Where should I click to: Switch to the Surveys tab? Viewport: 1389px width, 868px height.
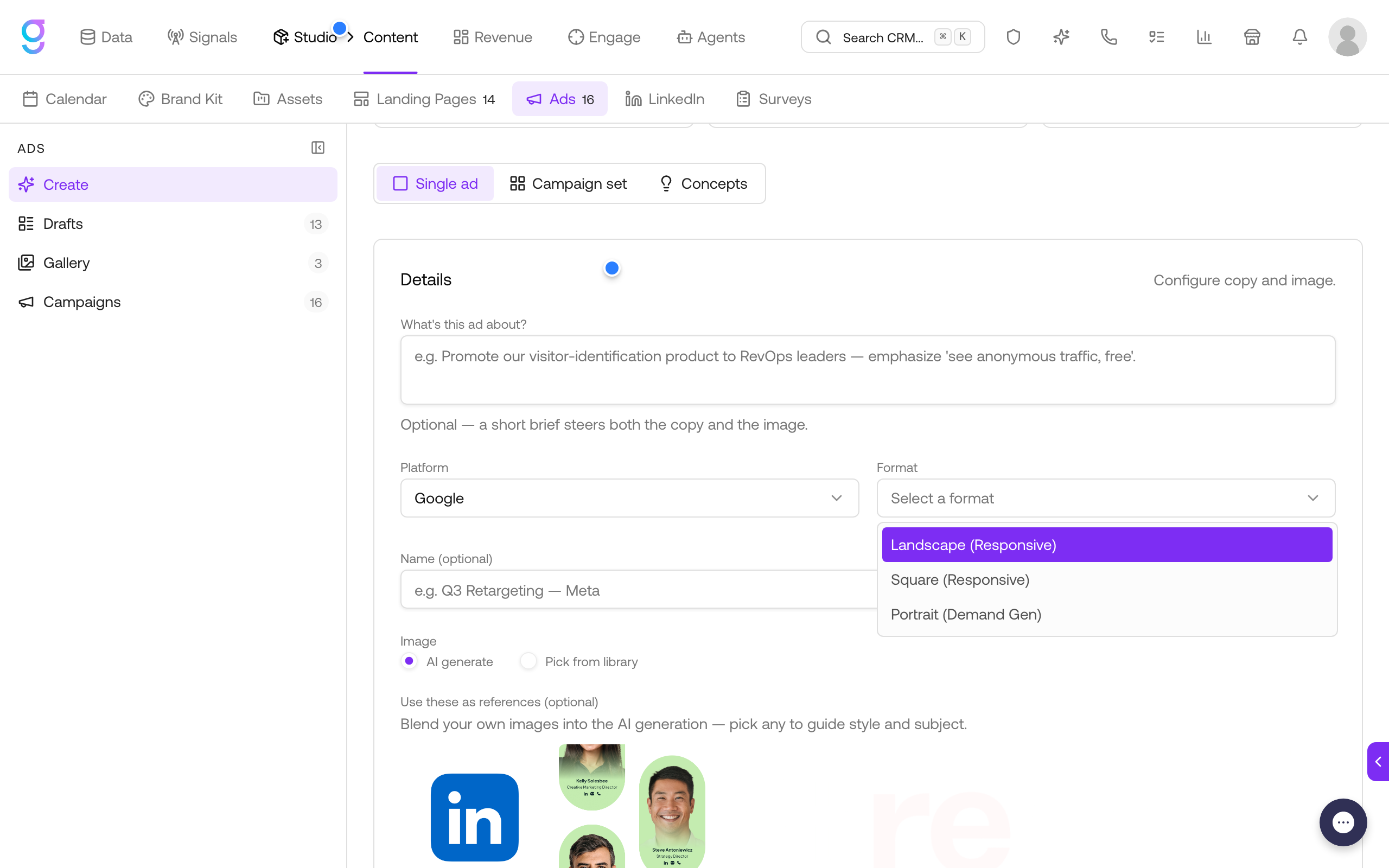774,99
